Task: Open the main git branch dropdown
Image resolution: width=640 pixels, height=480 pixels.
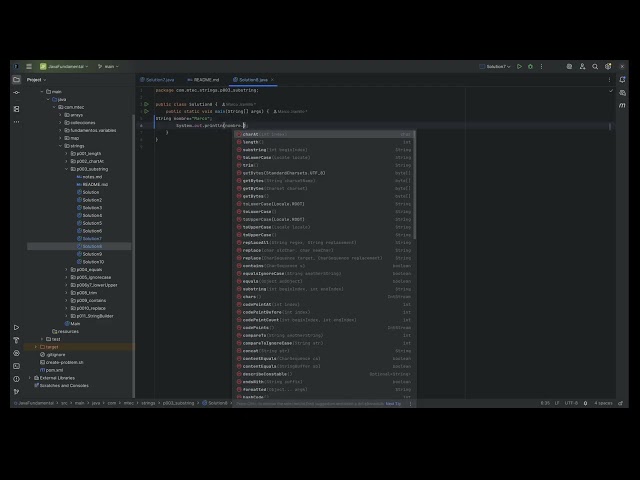Action: (108, 67)
